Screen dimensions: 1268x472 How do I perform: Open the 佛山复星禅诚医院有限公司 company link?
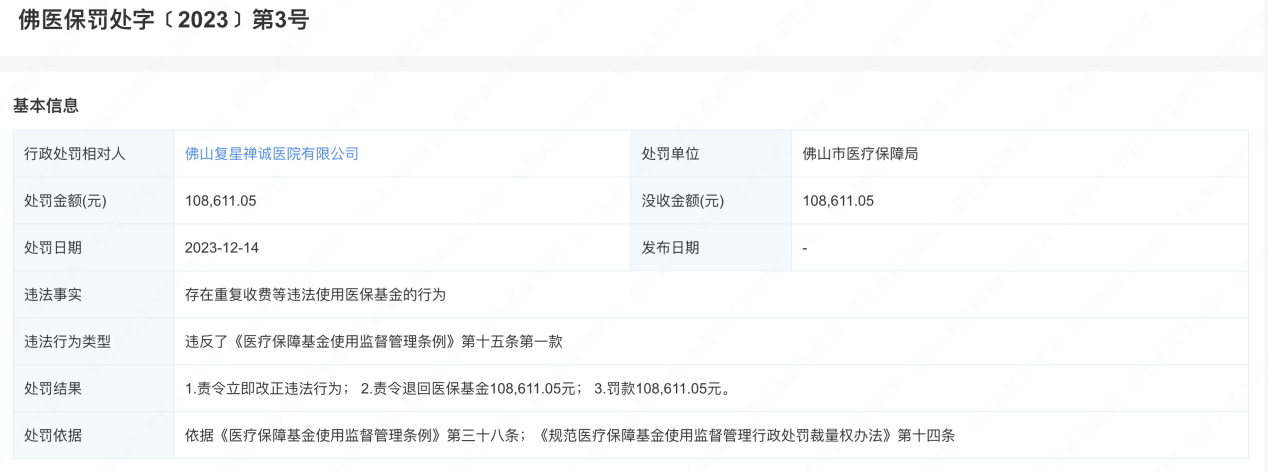tap(272, 154)
